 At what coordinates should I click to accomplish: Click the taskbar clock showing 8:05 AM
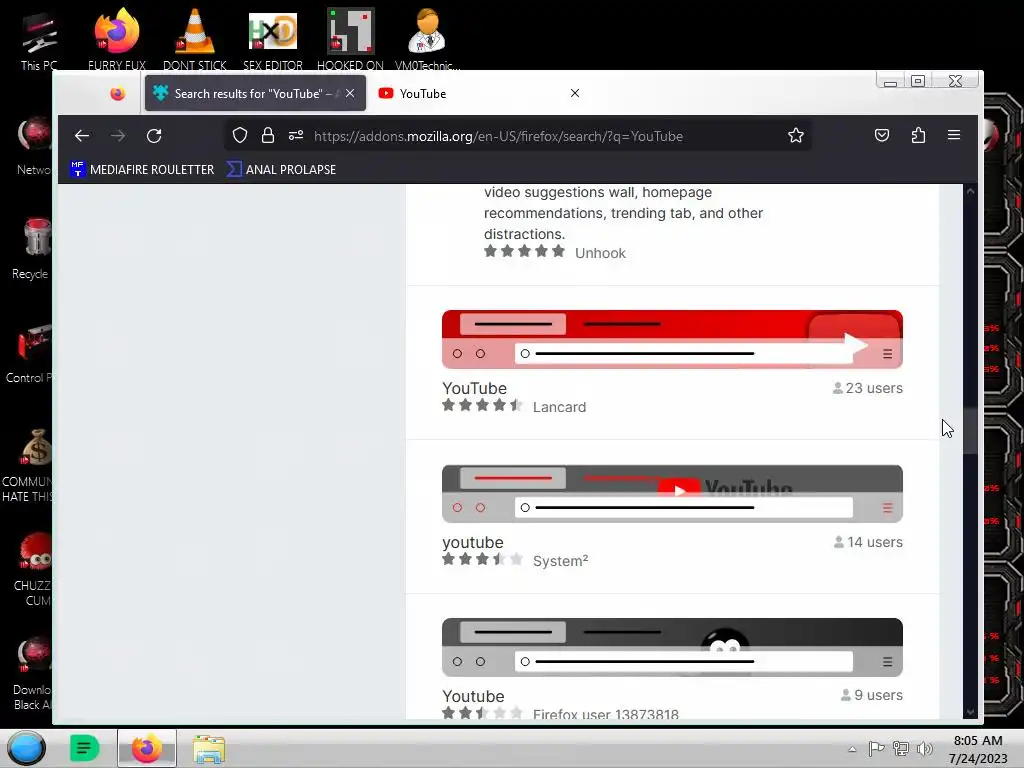pyautogui.click(x=978, y=749)
